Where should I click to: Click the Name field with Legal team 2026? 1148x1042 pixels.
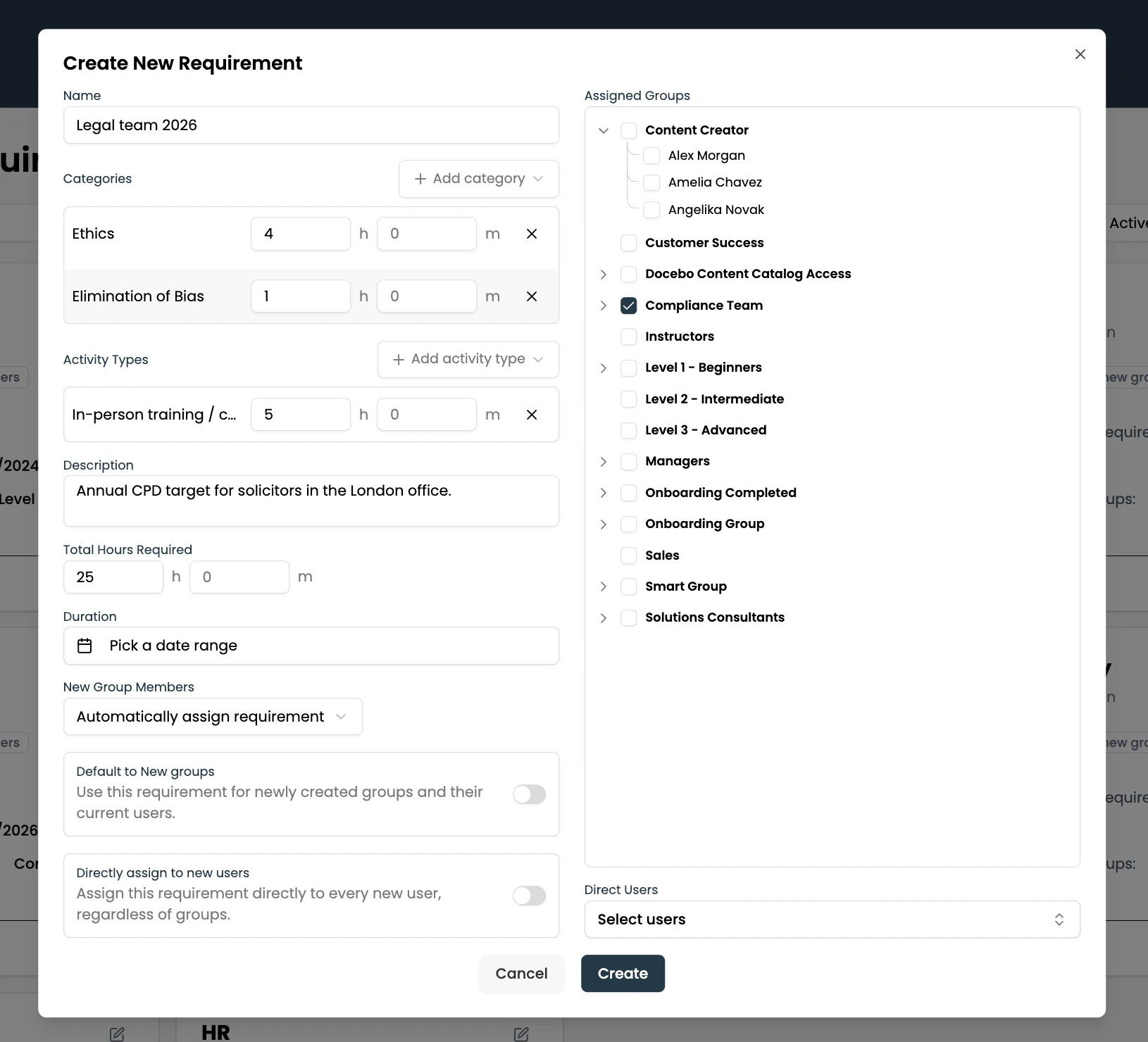(311, 125)
